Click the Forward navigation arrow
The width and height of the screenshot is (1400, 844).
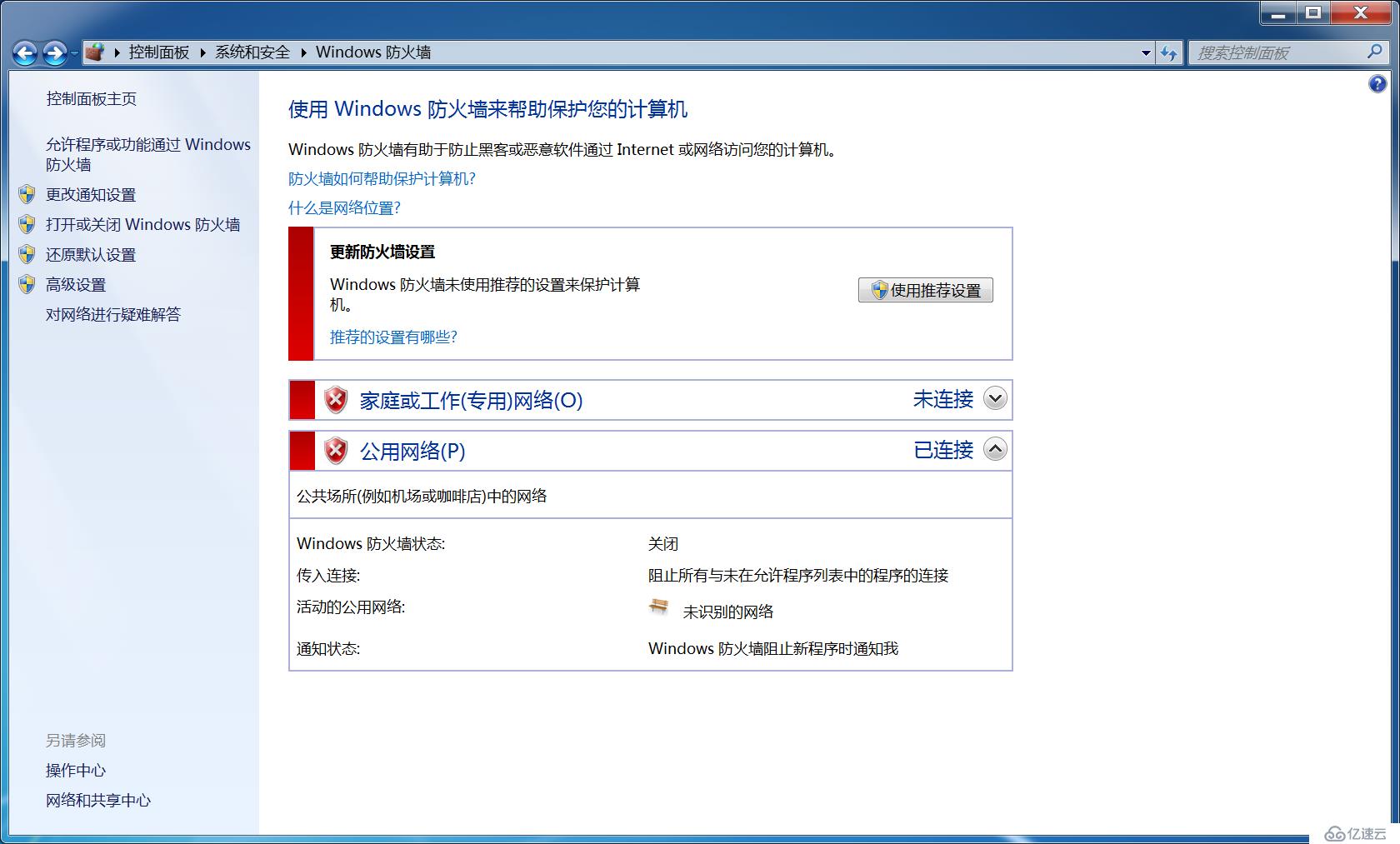tap(54, 53)
